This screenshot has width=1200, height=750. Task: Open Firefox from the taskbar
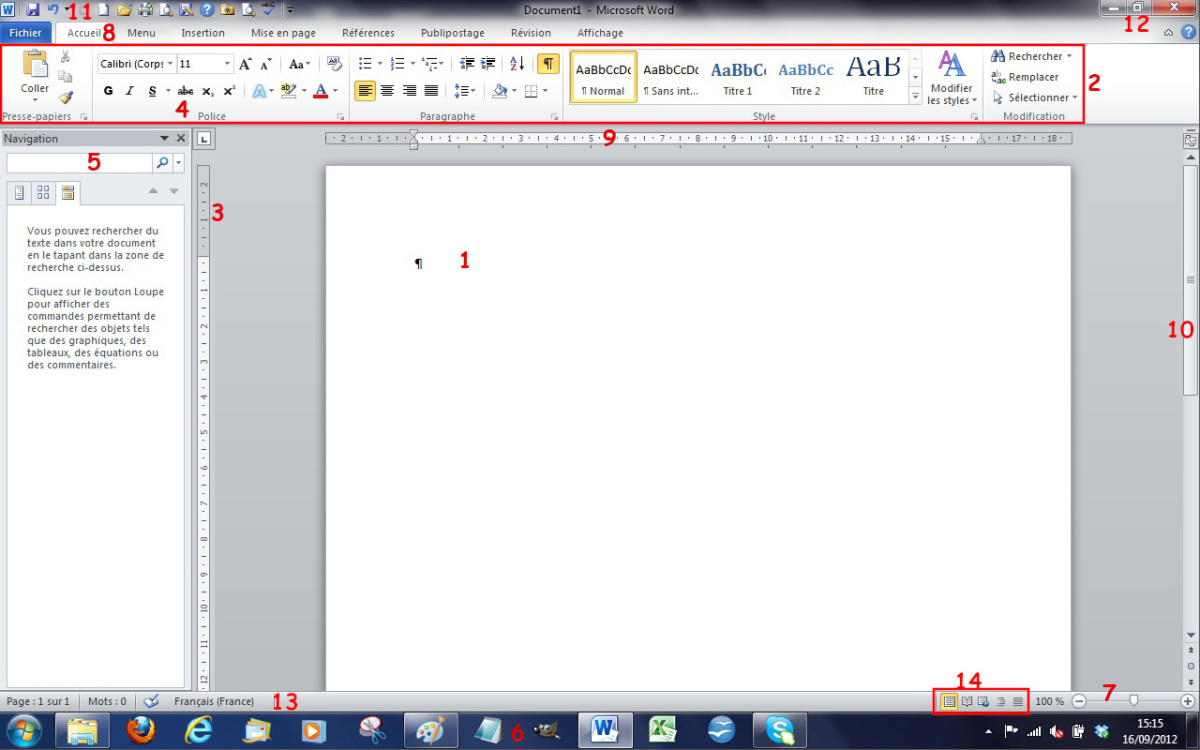tap(142, 732)
